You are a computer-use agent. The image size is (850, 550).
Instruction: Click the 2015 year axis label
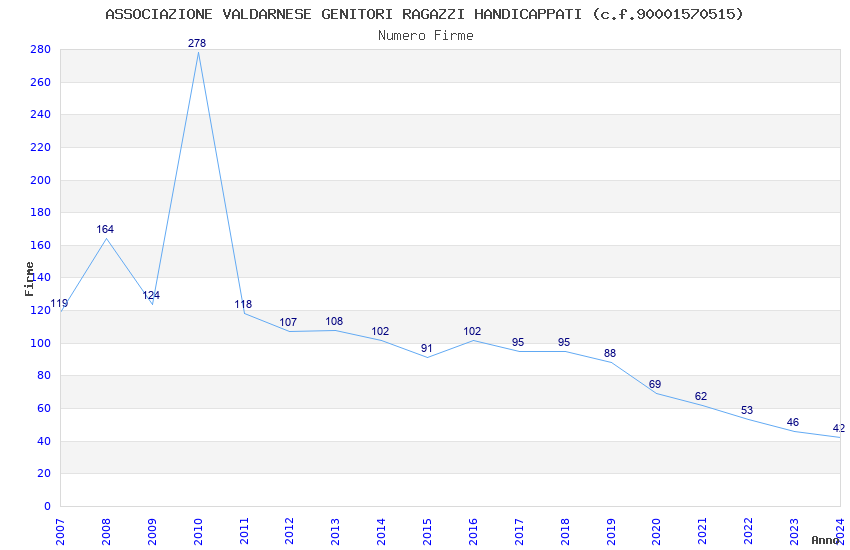(427, 532)
